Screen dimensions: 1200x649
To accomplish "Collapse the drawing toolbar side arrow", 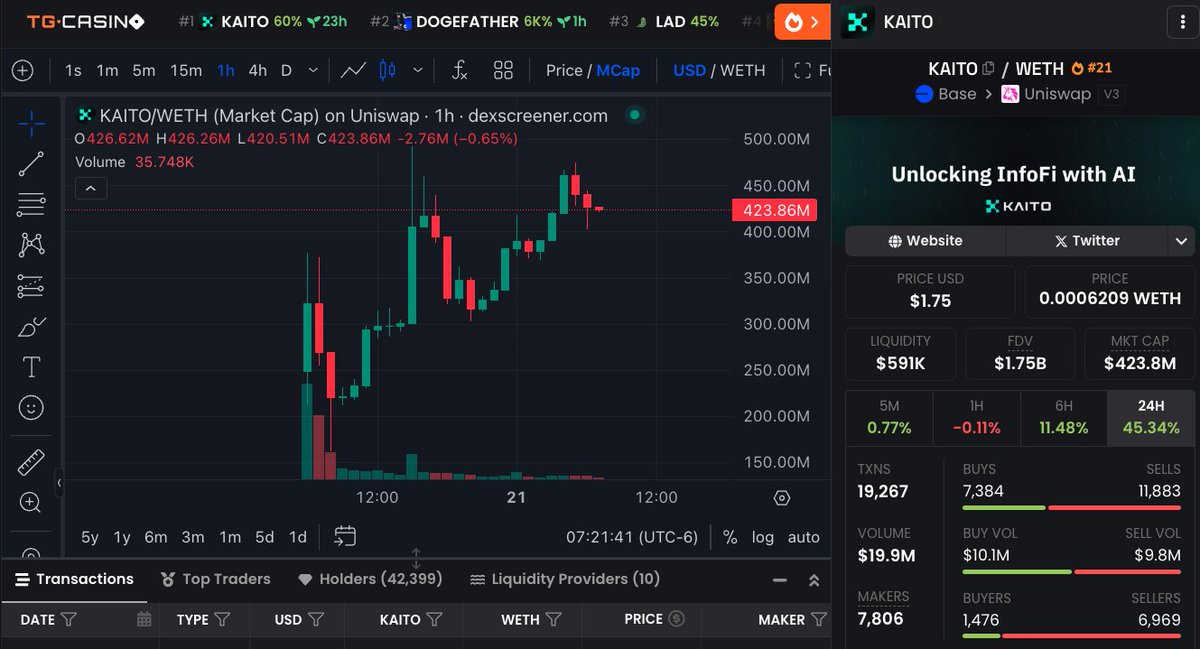I will [x=59, y=483].
